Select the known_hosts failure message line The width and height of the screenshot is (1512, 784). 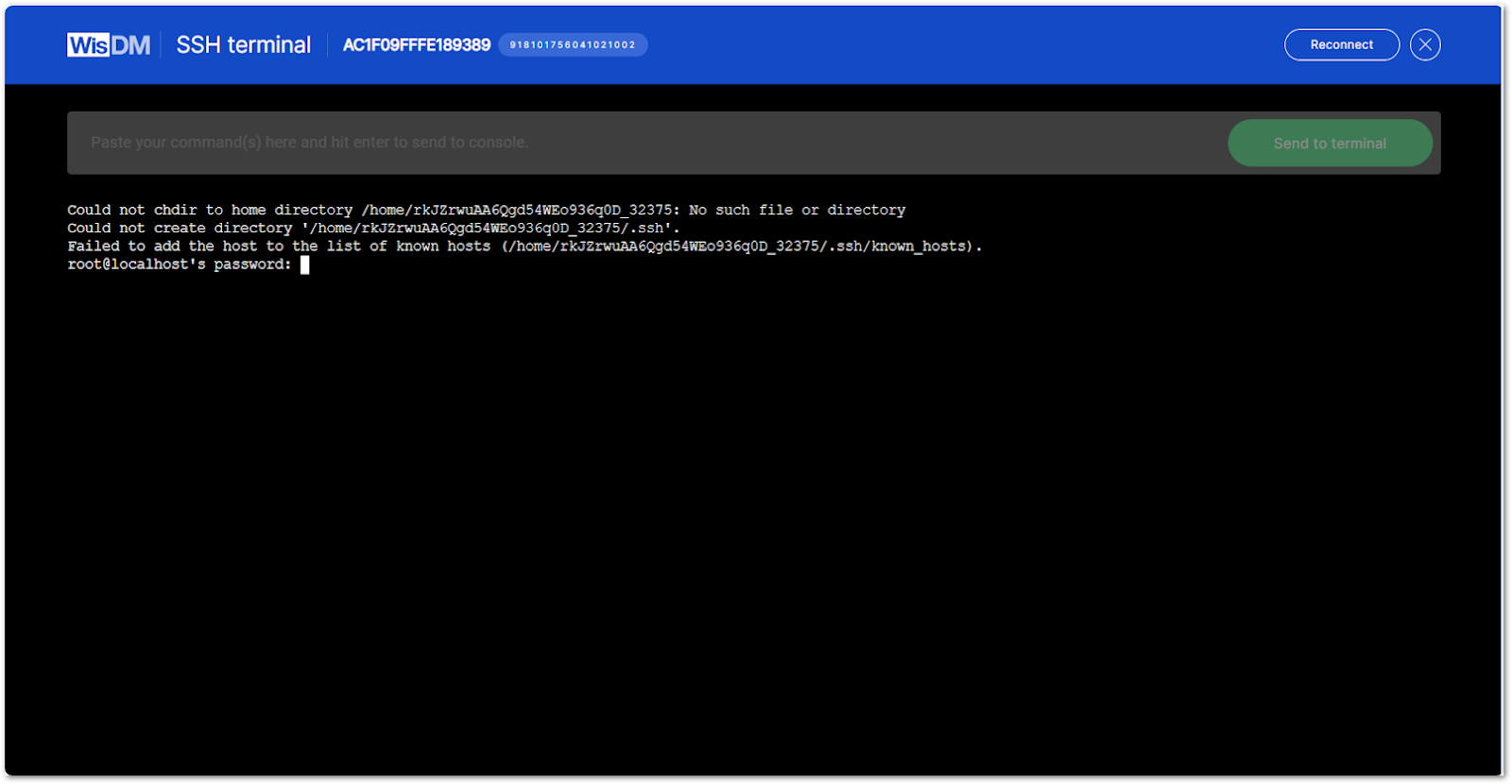coord(524,246)
